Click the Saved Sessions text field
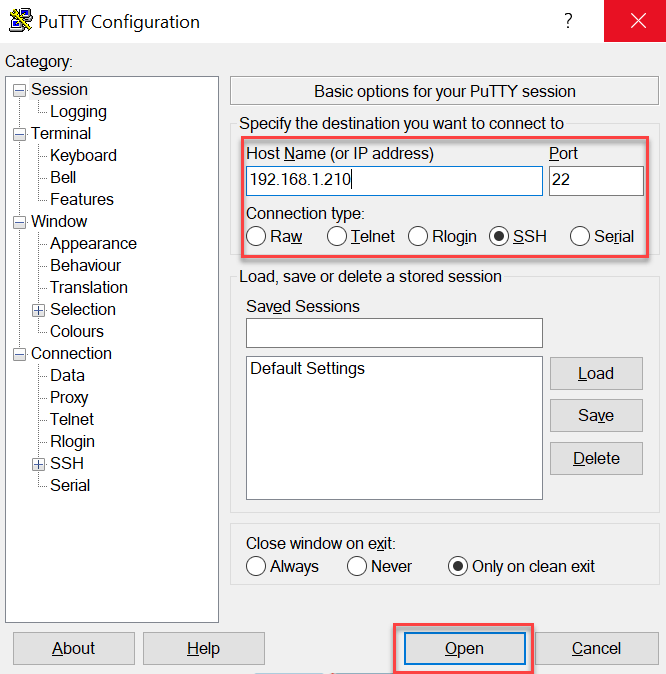The width and height of the screenshot is (666, 674). click(x=394, y=333)
